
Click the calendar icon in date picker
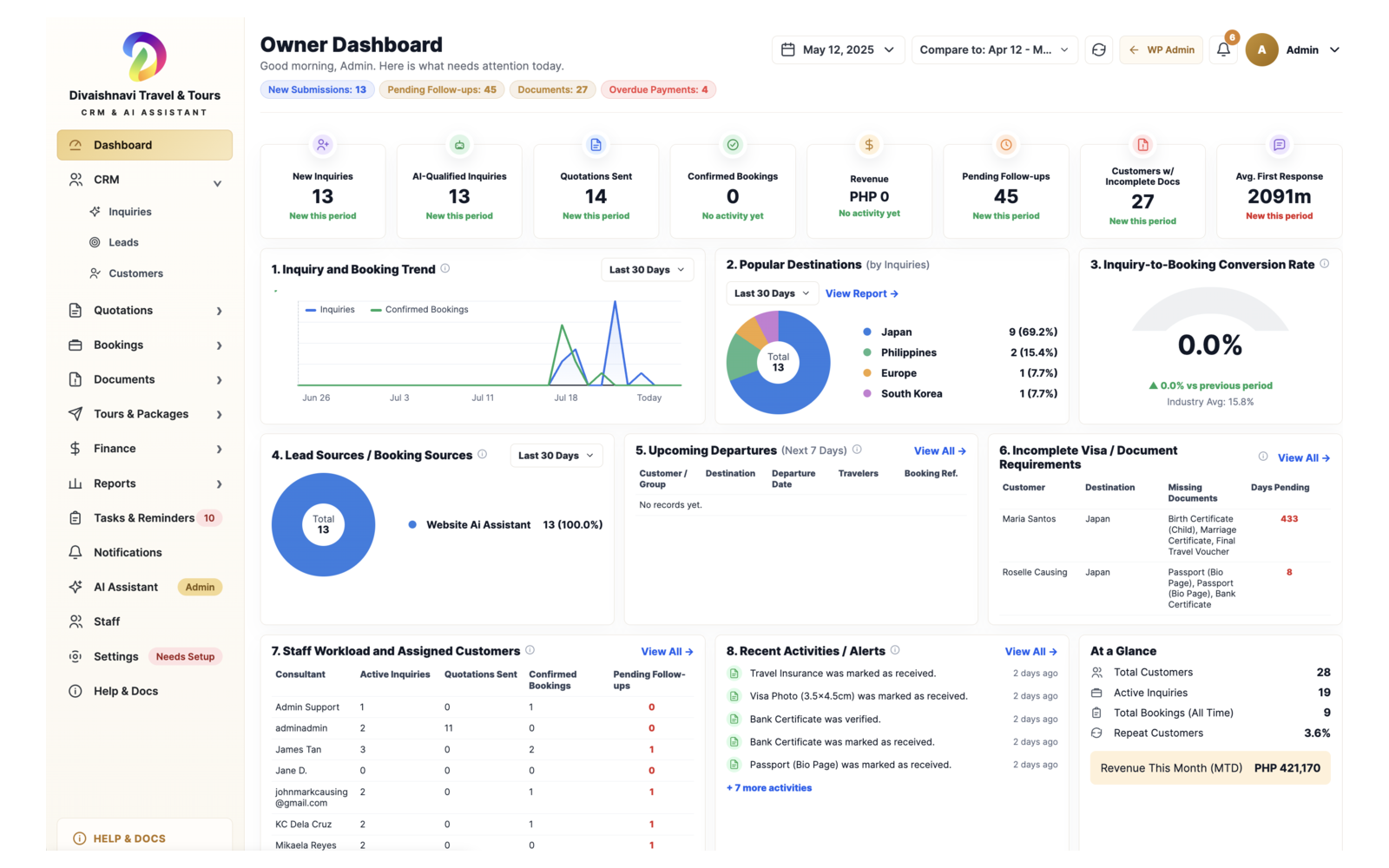(x=788, y=49)
